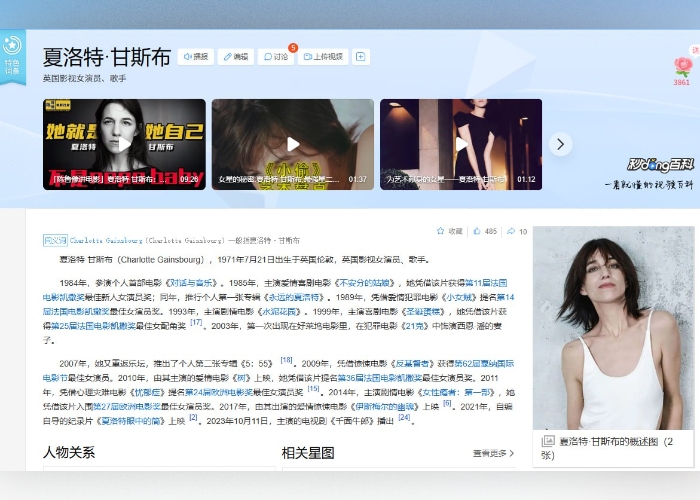This screenshot has height=500, width=700.
Task: Play the 《小偷》 video with 01:37 duration
Action: (293, 144)
